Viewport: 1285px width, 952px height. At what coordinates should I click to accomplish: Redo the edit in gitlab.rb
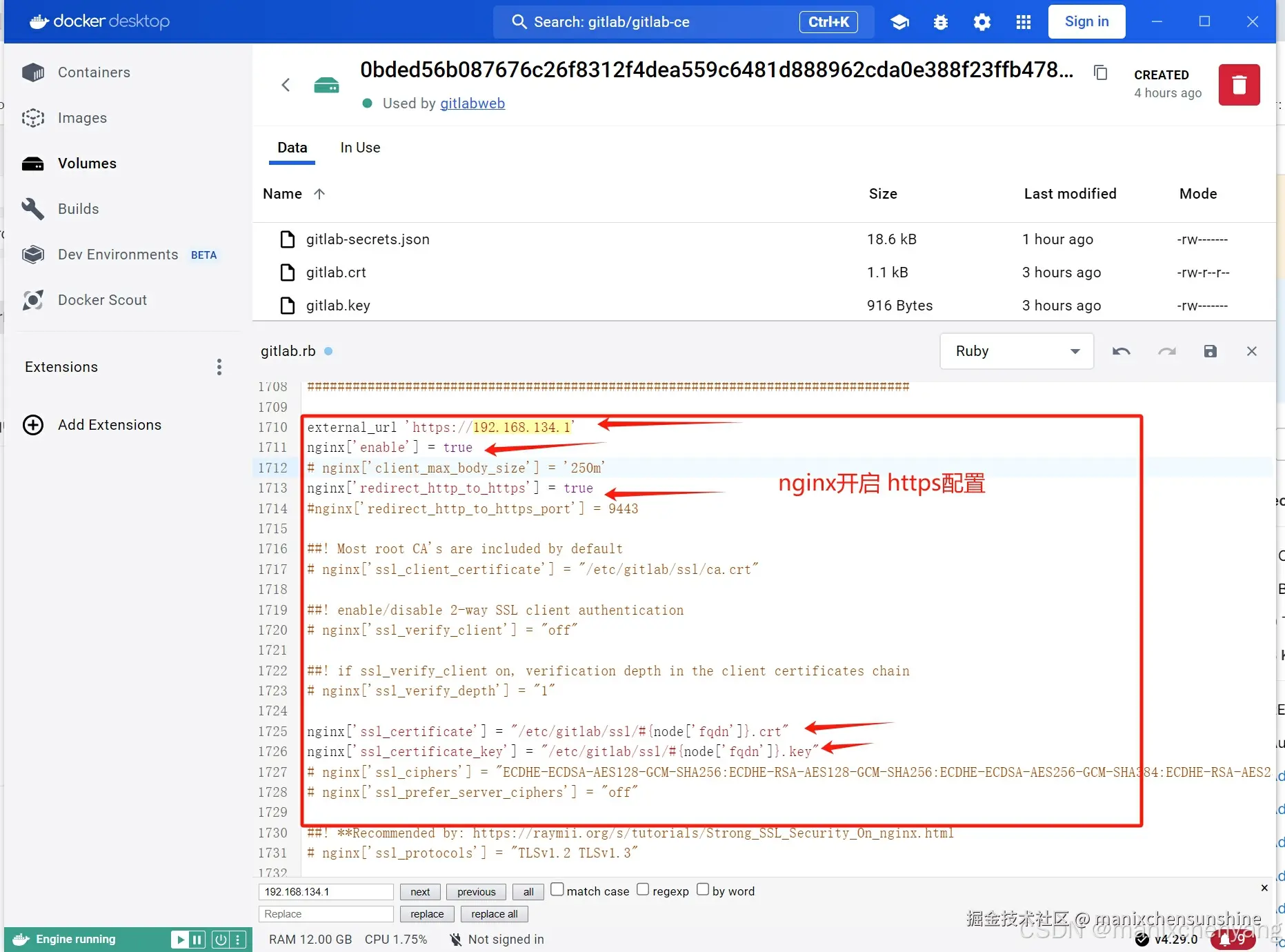(1167, 351)
